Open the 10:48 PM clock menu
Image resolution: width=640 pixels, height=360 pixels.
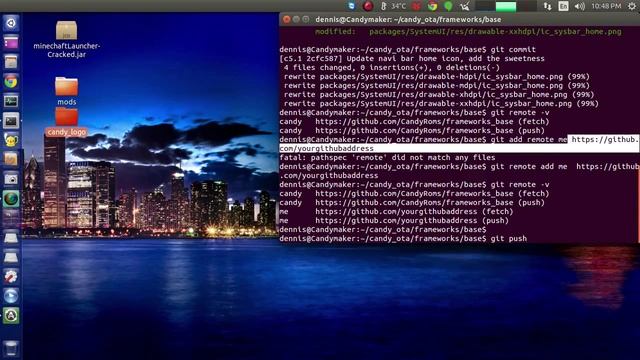click(606, 6)
